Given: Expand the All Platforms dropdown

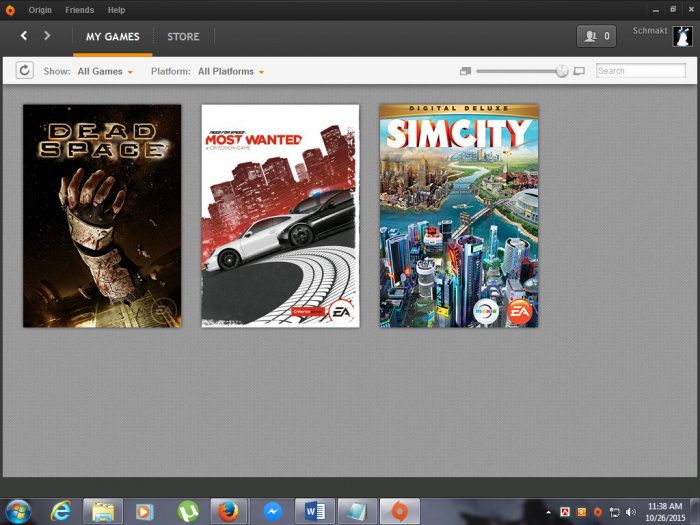Looking at the screenshot, I should tap(231, 71).
